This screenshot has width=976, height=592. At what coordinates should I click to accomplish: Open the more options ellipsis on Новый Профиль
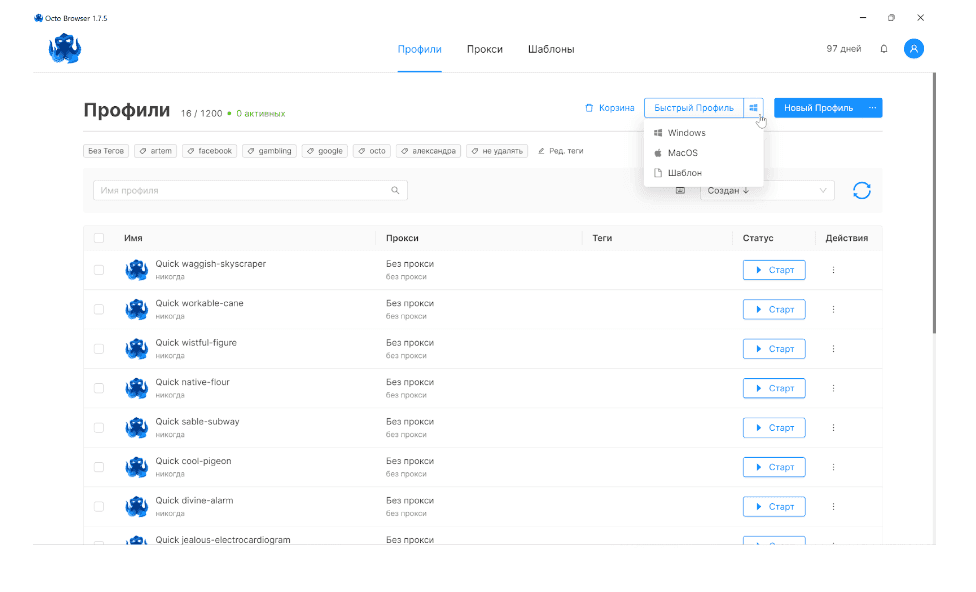pos(872,108)
